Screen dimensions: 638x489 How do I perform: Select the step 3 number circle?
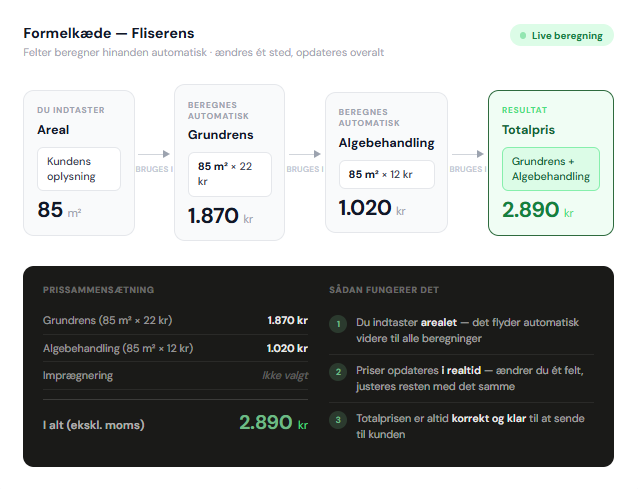[x=338, y=419]
